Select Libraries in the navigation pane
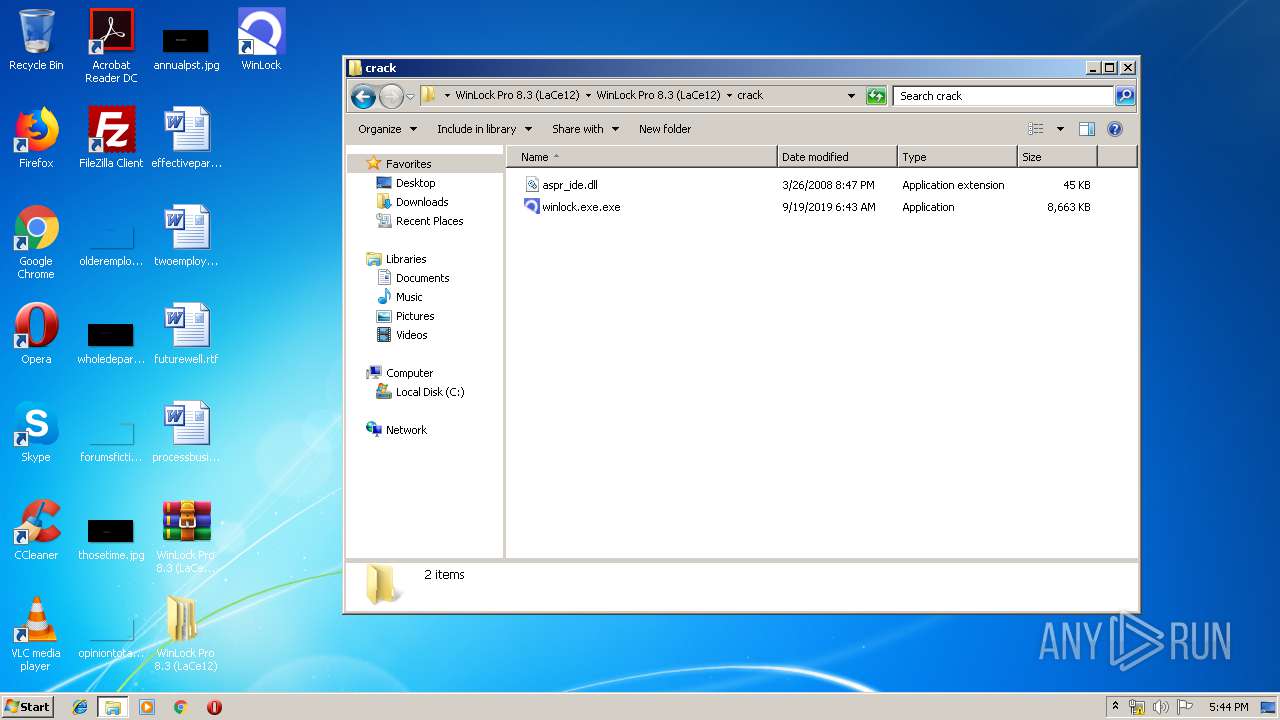1280x720 pixels. [406, 259]
